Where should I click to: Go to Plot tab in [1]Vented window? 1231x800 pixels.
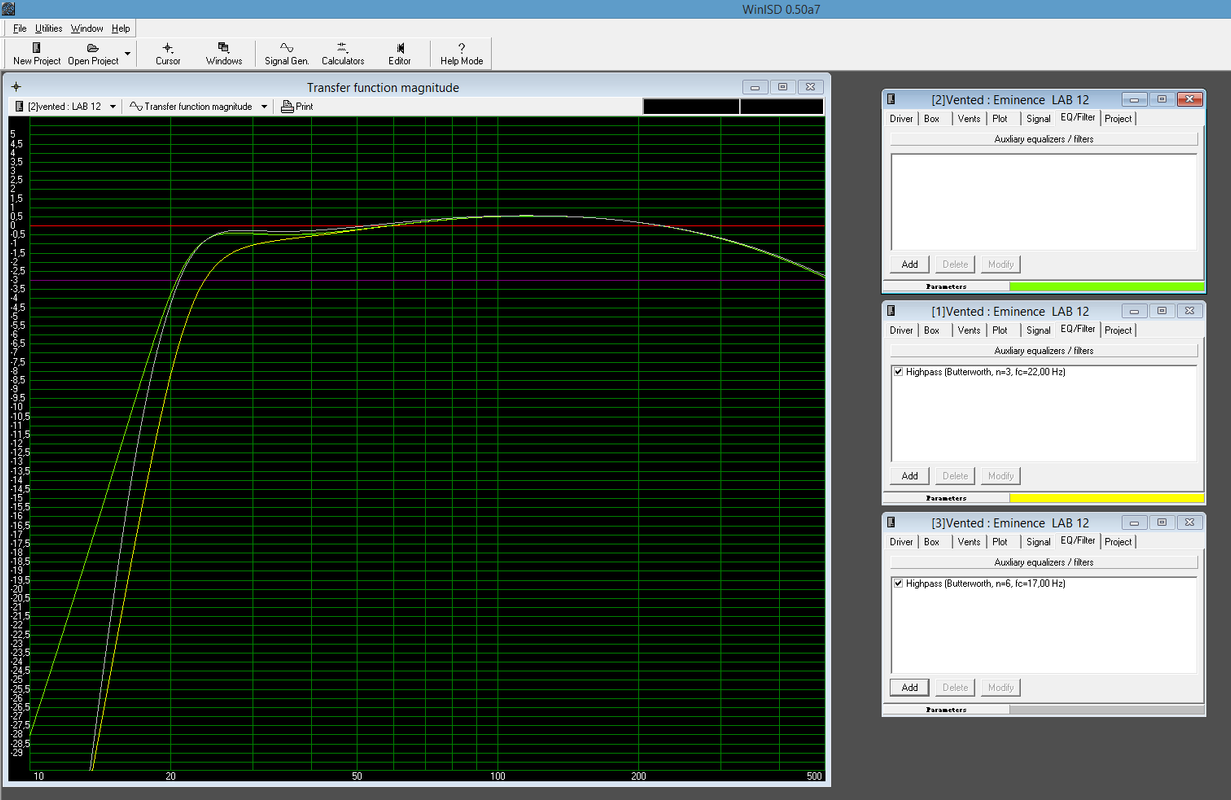[x=1000, y=330]
